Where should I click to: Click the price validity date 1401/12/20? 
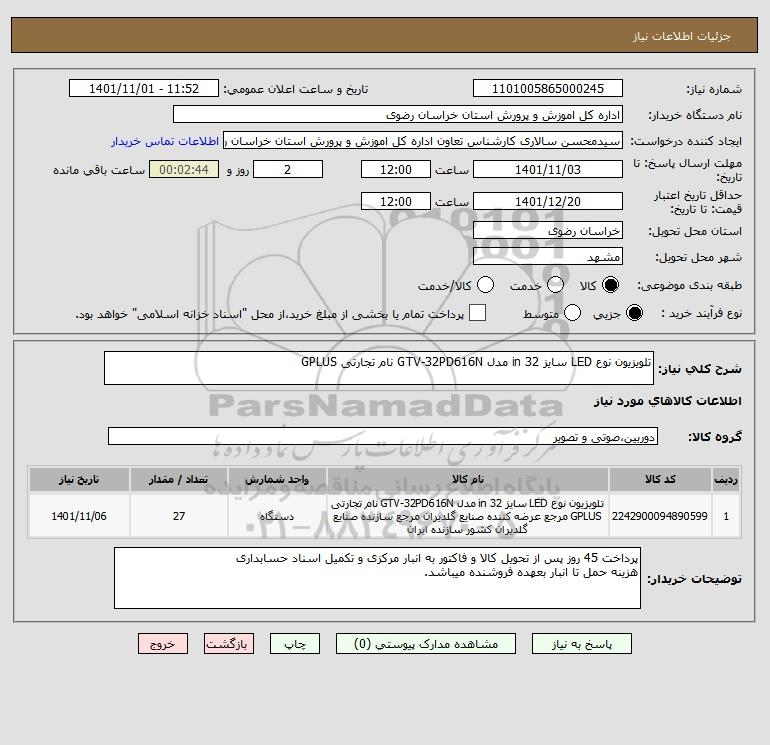tap(548, 201)
